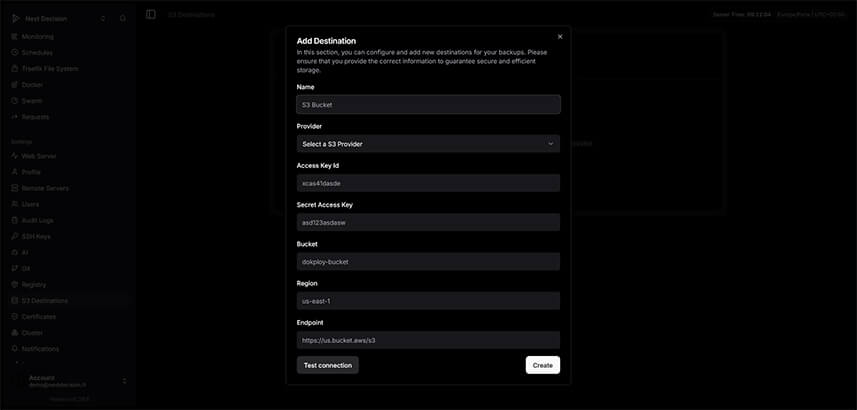Create the new S3 destination

pos(543,365)
